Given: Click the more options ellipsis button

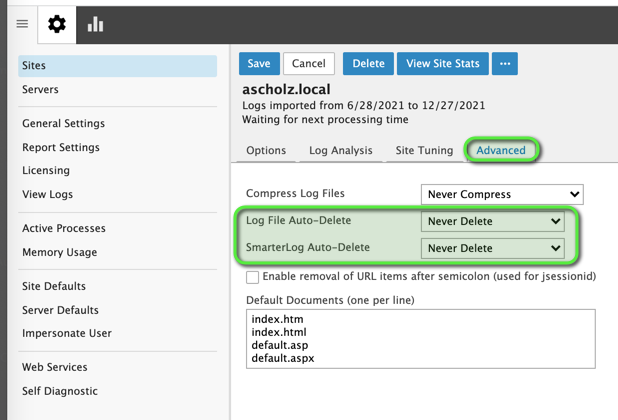Looking at the screenshot, I should [505, 63].
